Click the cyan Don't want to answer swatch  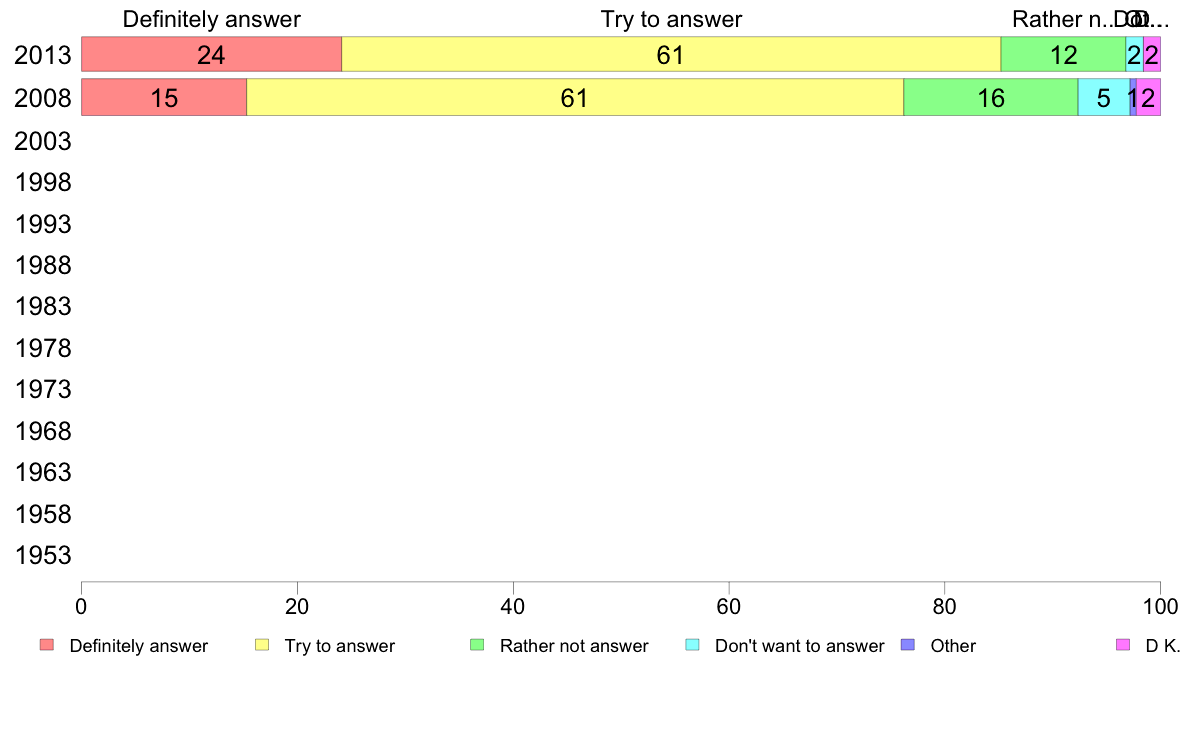point(692,645)
